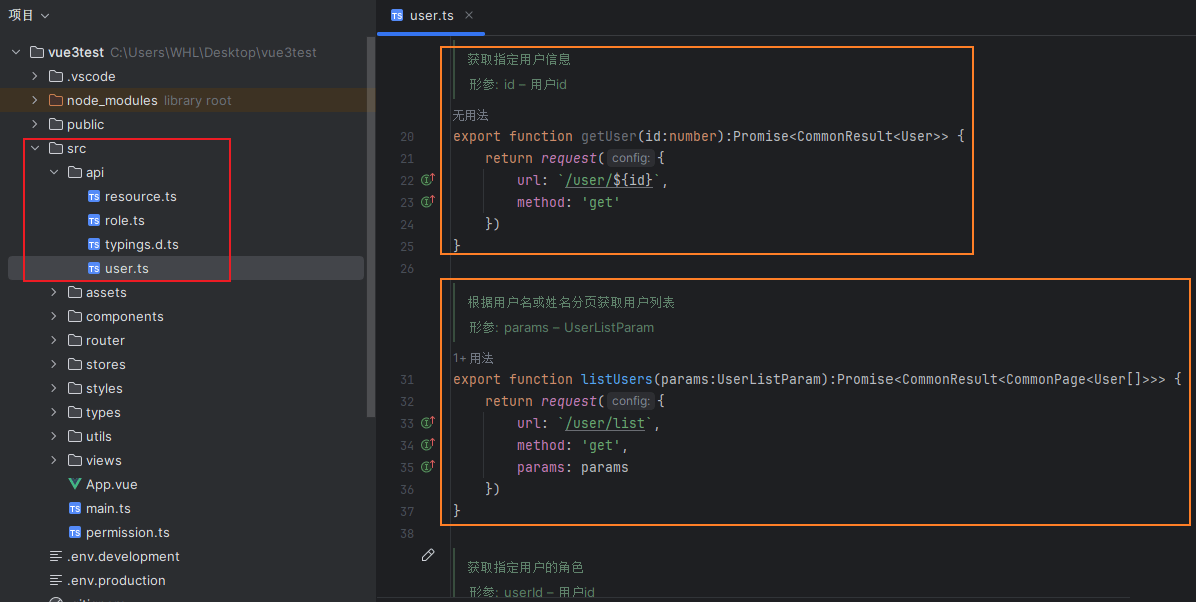Image resolution: width=1196 pixels, height=602 pixels.
Task: Click the 无用法 usages hint
Action: pos(471,115)
